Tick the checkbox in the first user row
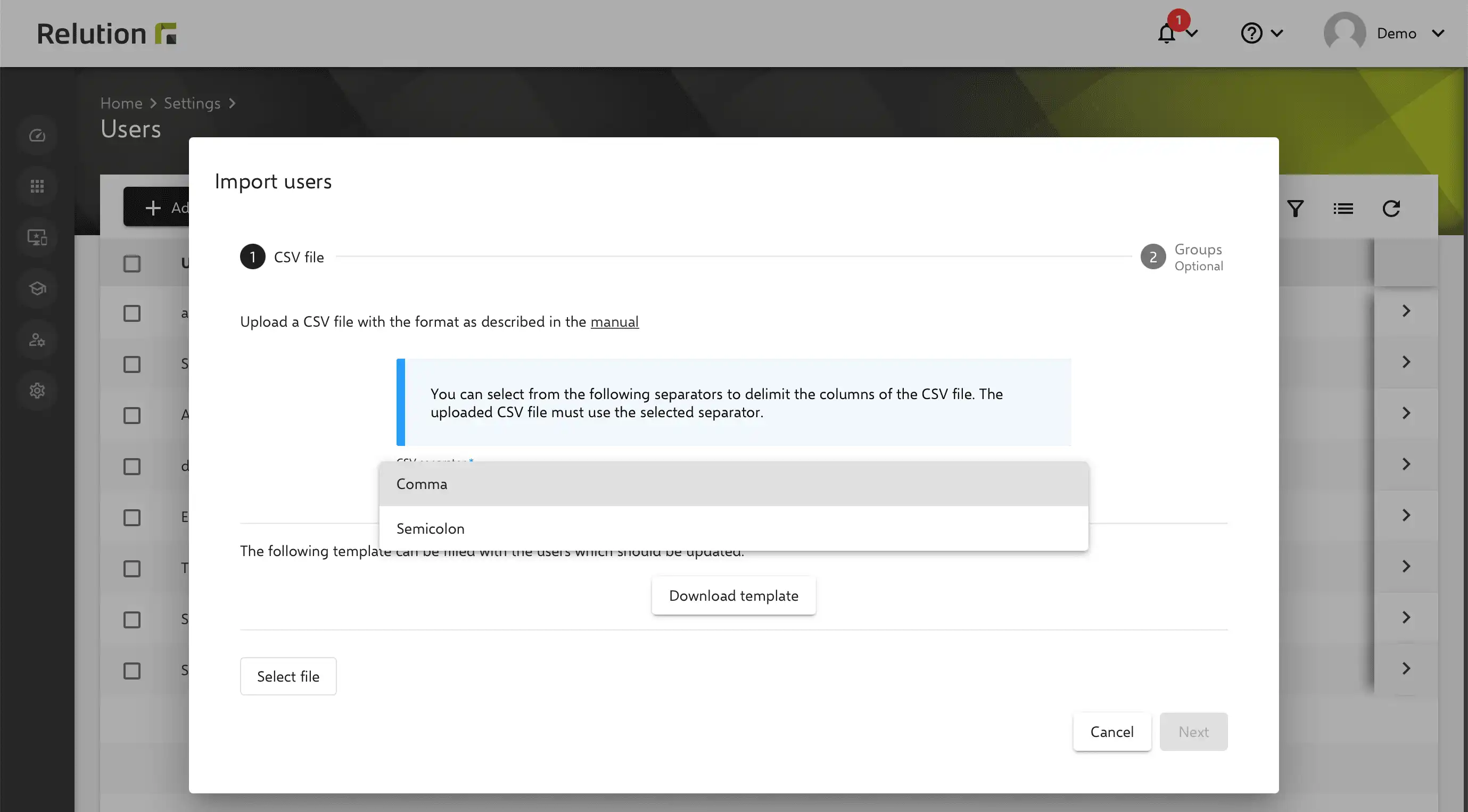Viewport: 1468px width, 812px height. [x=131, y=313]
